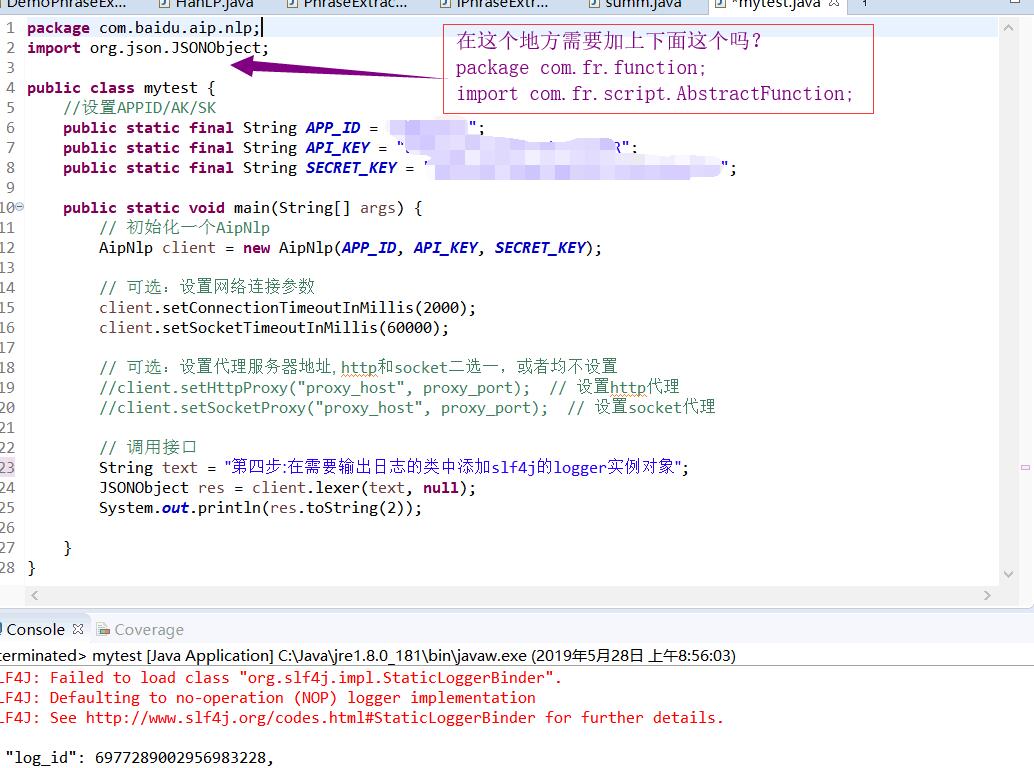Open the DemoPhraseEx... editor tab
The image size is (1034, 768).
[66, 4]
